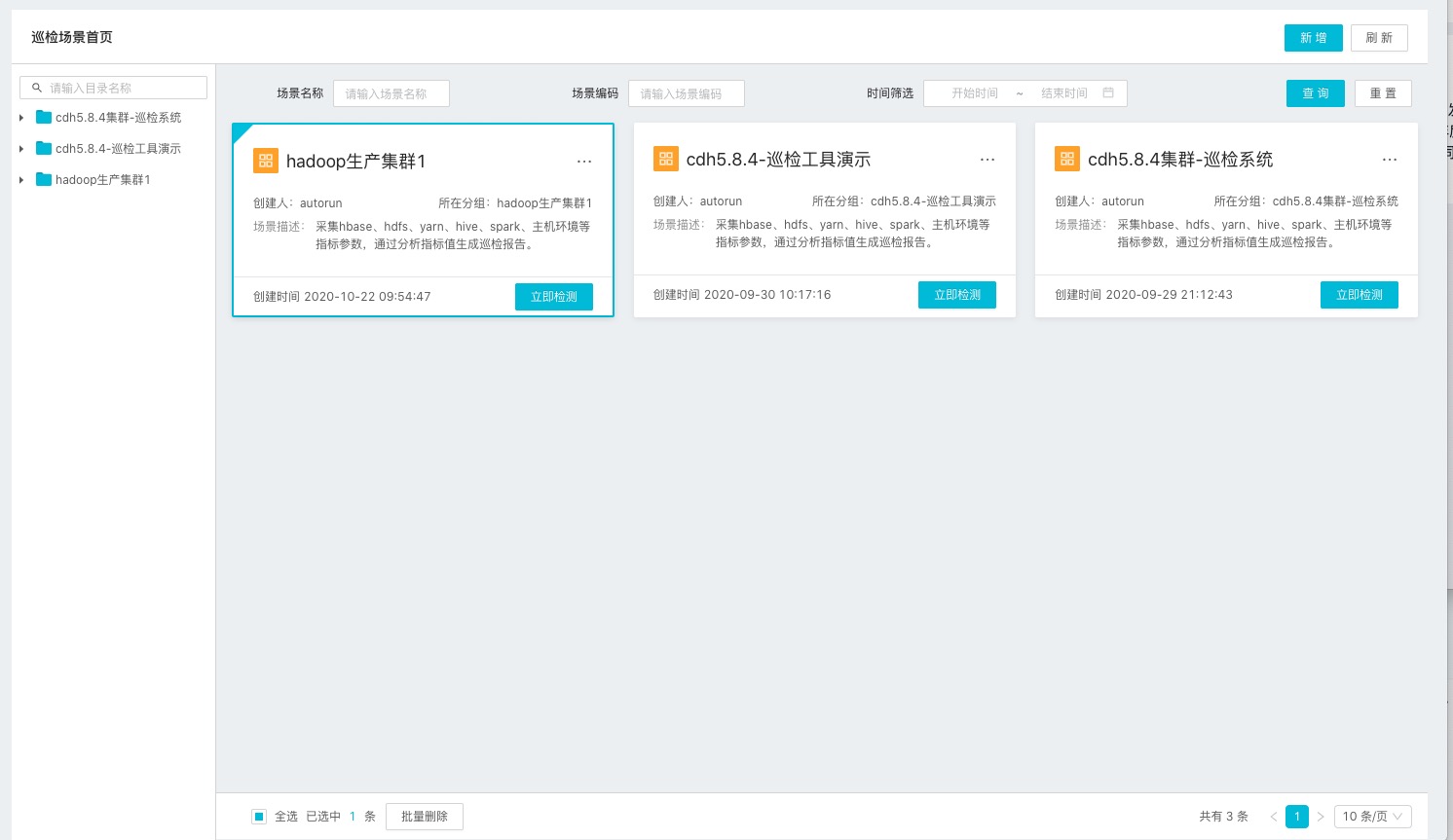Focus the 场景编码 input field

point(687,93)
